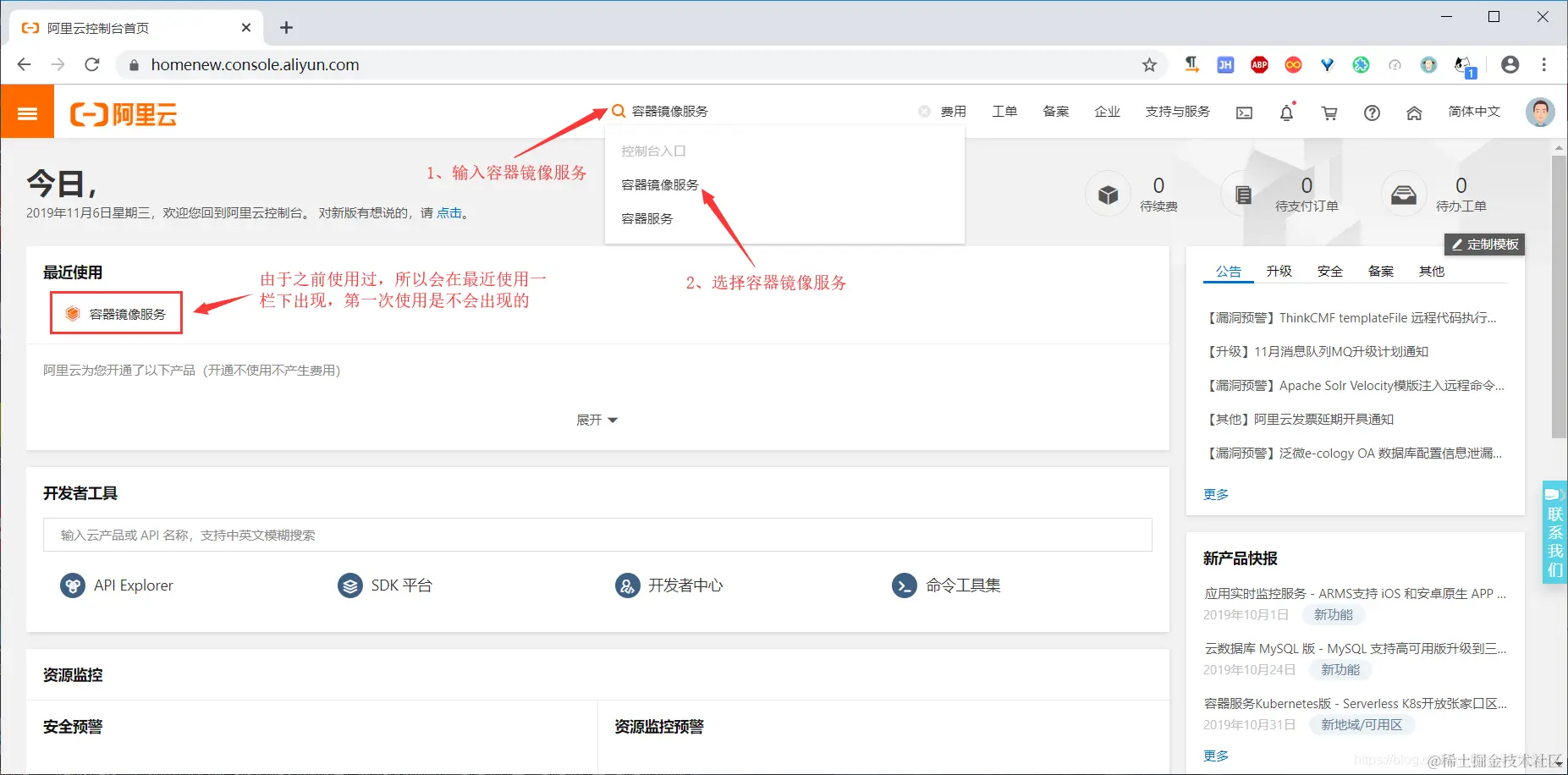Select 容器镜像服务 in search suggestions
Screen dimensions: 1568x775
pyautogui.click(x=660, y=184)
